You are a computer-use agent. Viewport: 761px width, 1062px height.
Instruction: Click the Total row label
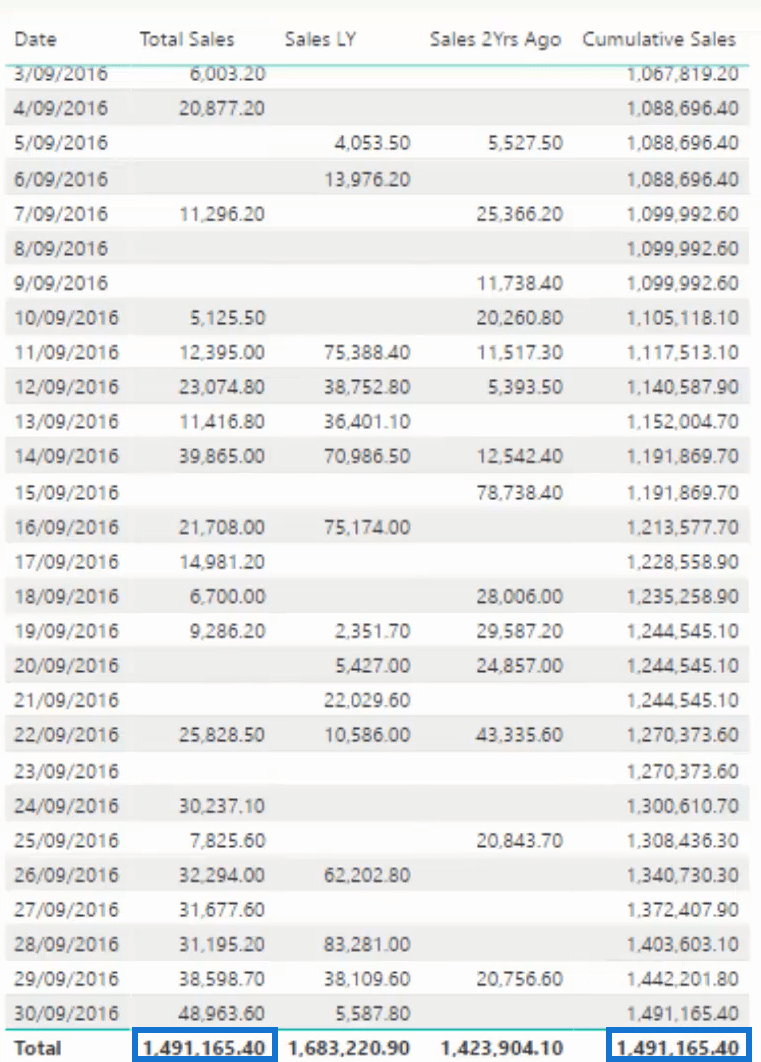pos(38,1048)
